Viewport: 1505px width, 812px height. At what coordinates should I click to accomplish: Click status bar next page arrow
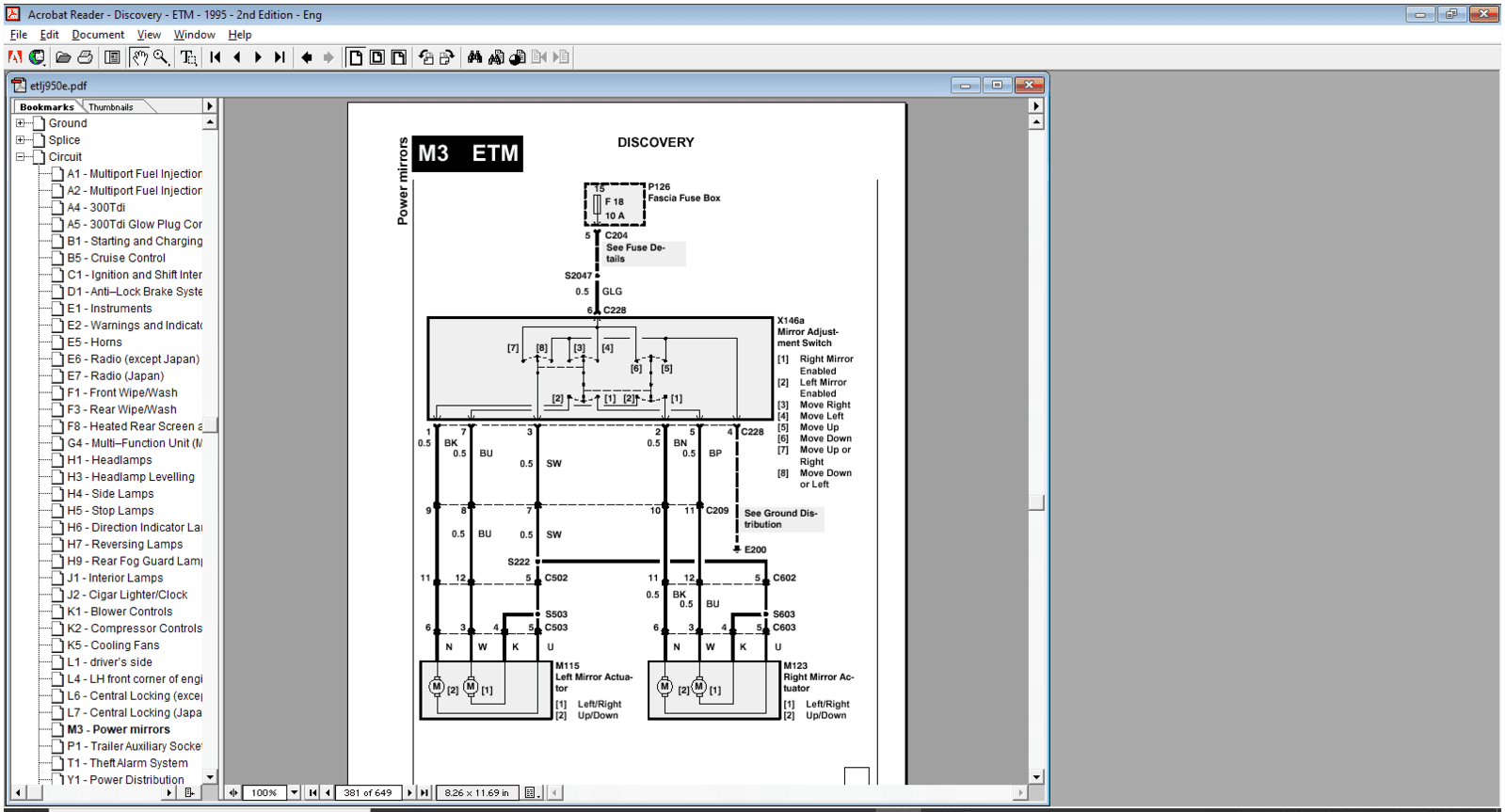tap(409, 792)
